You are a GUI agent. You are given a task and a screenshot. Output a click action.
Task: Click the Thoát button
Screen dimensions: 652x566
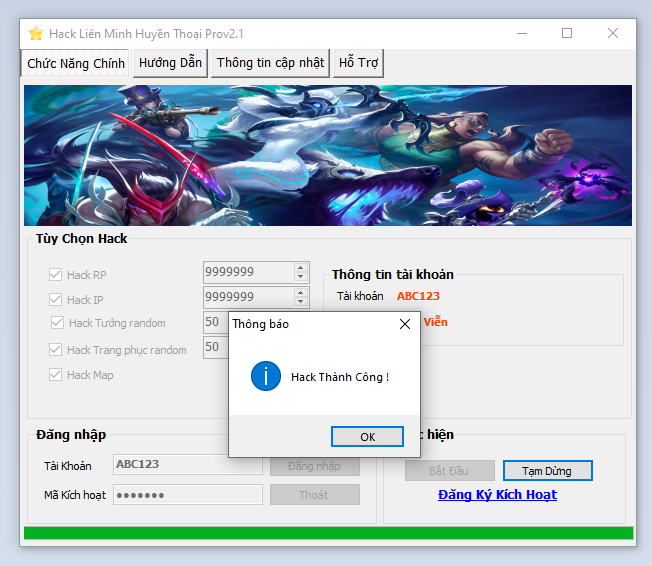click(x=315, y=494)
